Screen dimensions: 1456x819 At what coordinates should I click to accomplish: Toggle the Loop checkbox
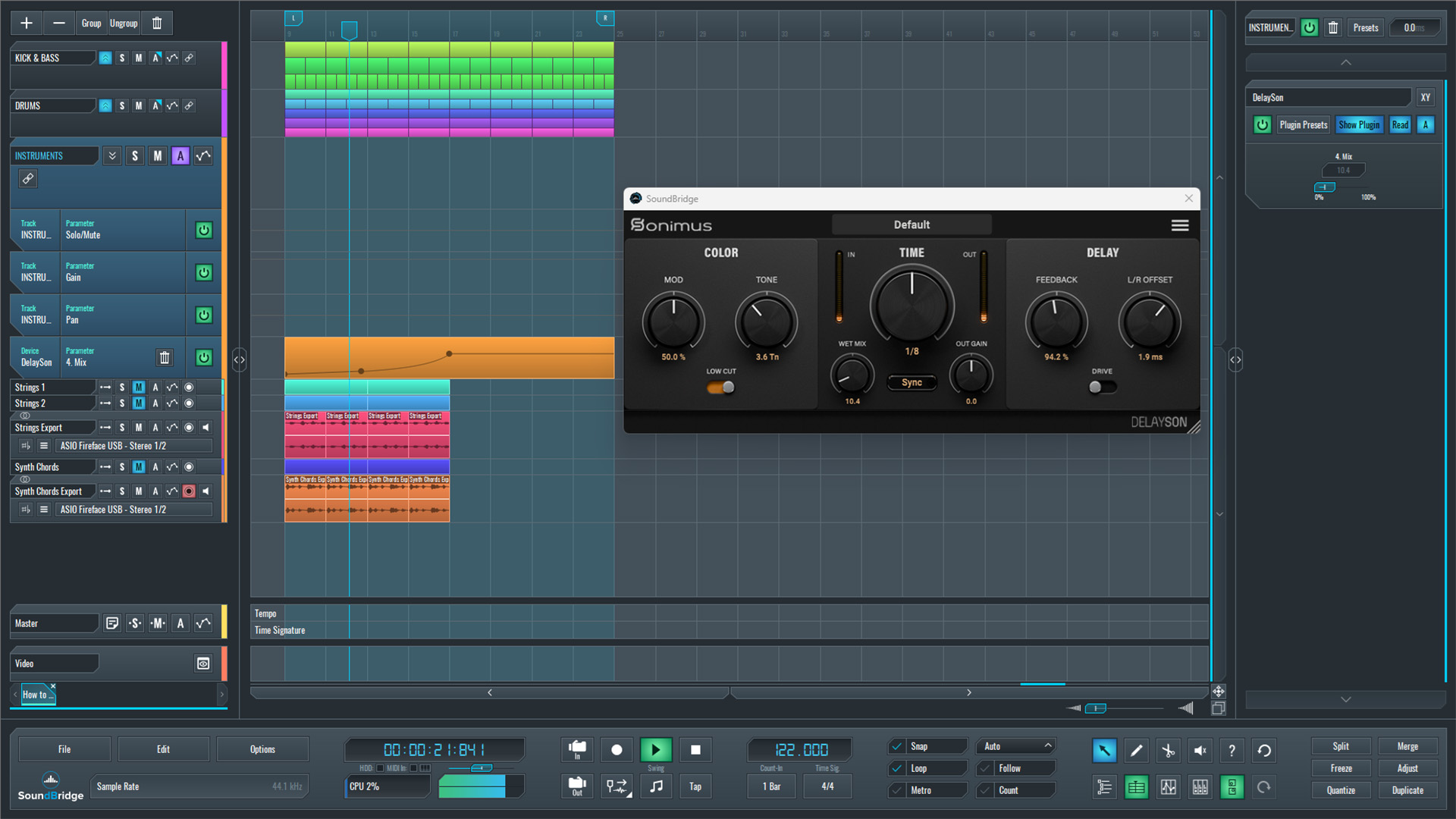tap(897, 768)
